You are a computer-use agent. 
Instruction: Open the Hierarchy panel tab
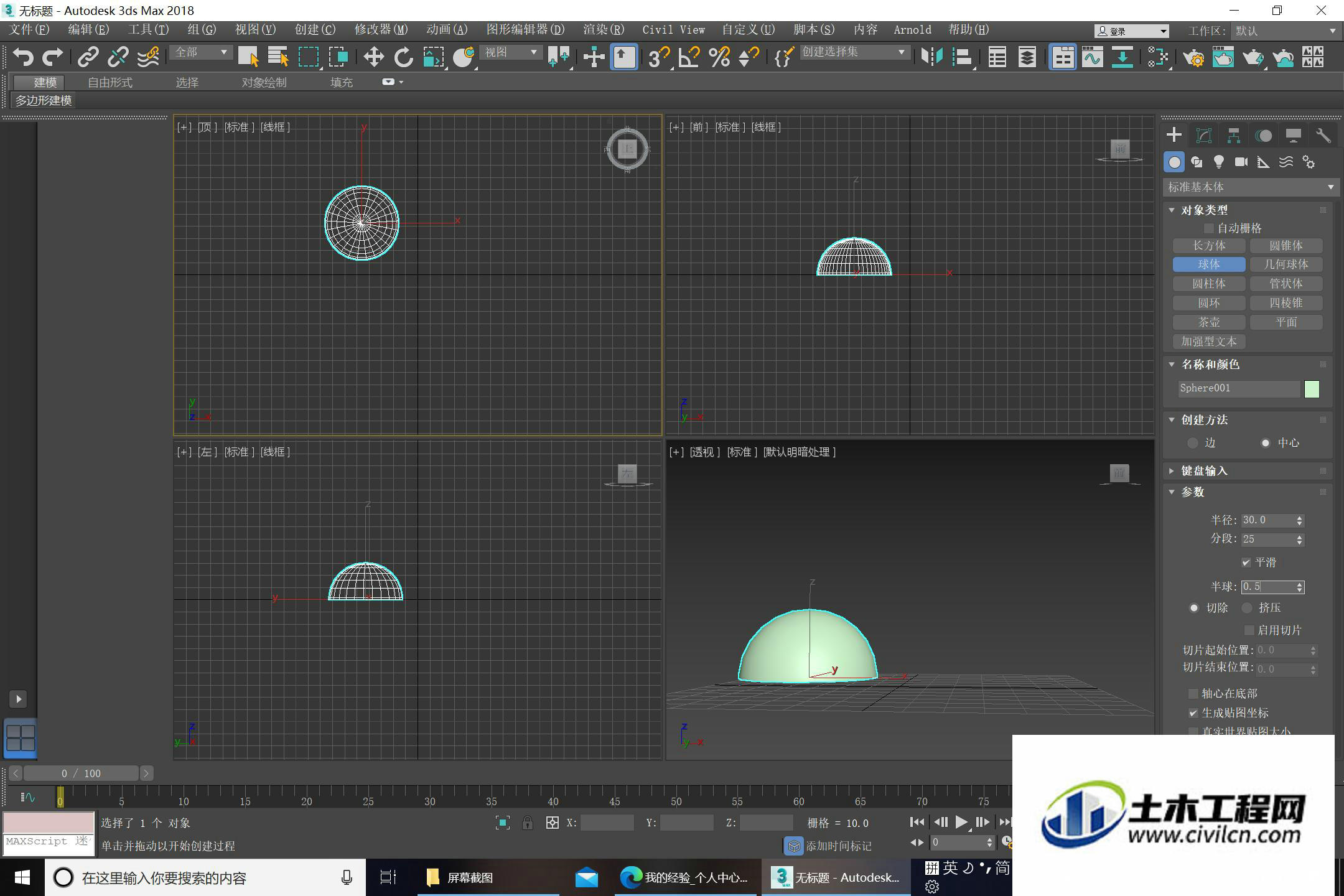[1234, 135]
